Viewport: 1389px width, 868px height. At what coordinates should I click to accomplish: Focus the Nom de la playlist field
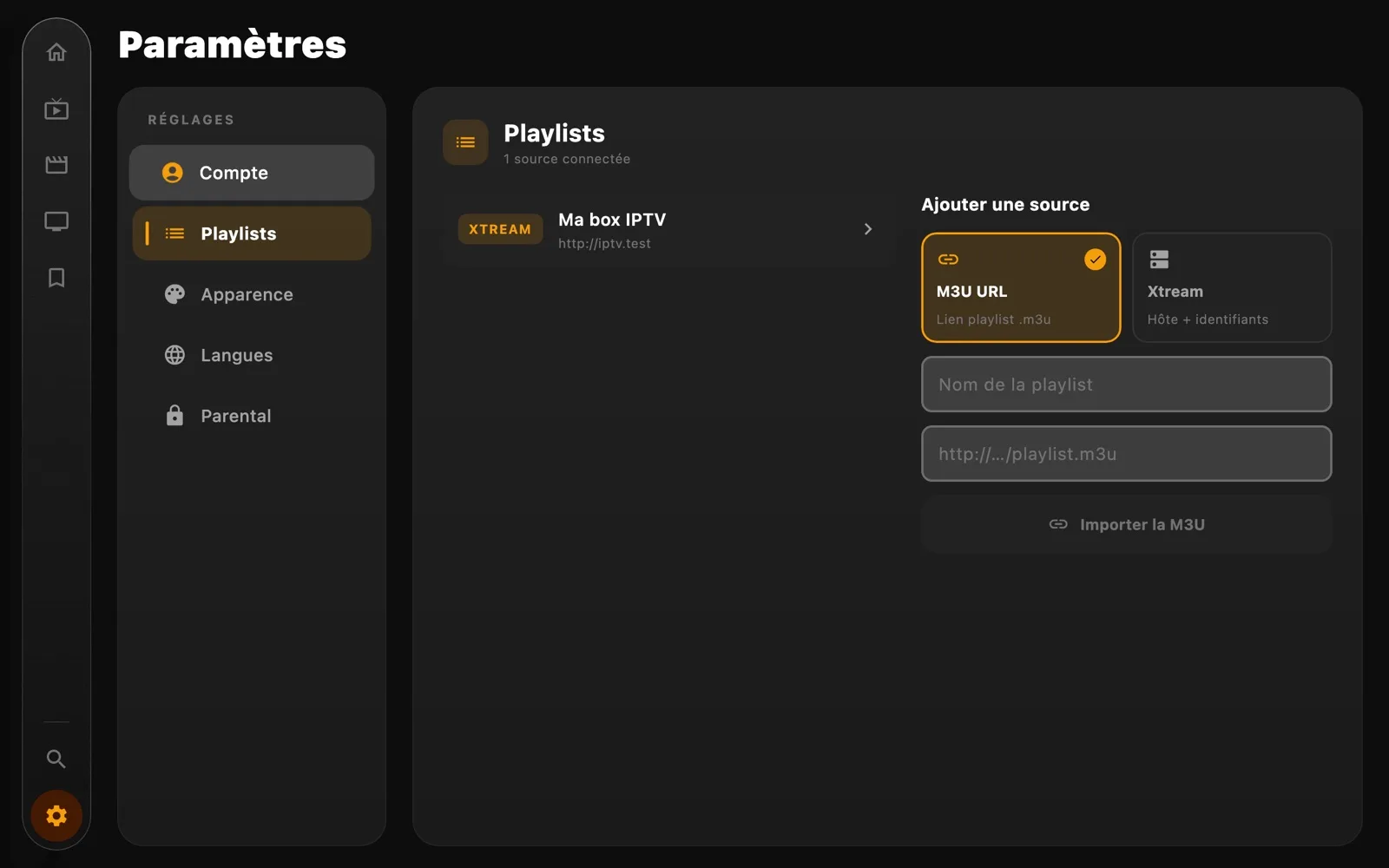pyautogui.click(x=1127, y=385)
